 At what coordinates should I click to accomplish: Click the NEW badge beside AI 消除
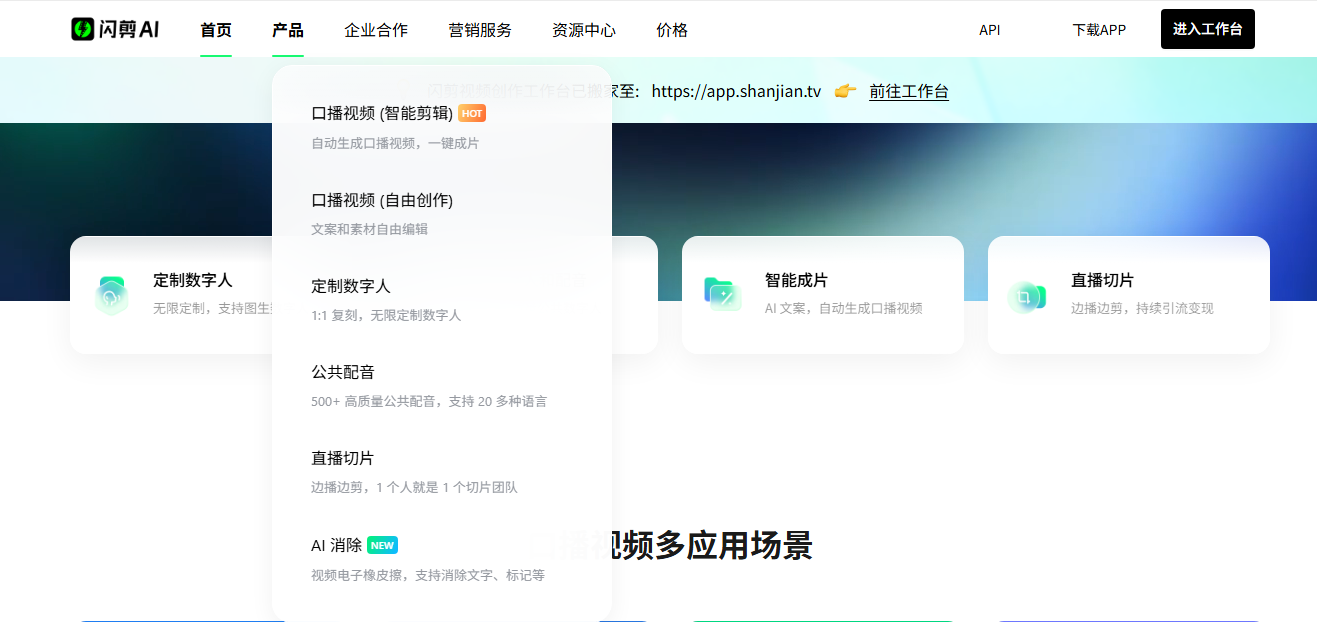click(382, 545)
